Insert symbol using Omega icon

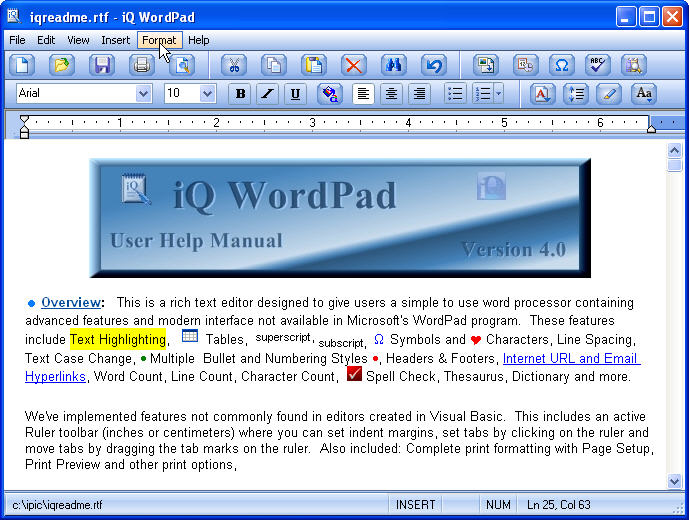click(x=561, y=66)
